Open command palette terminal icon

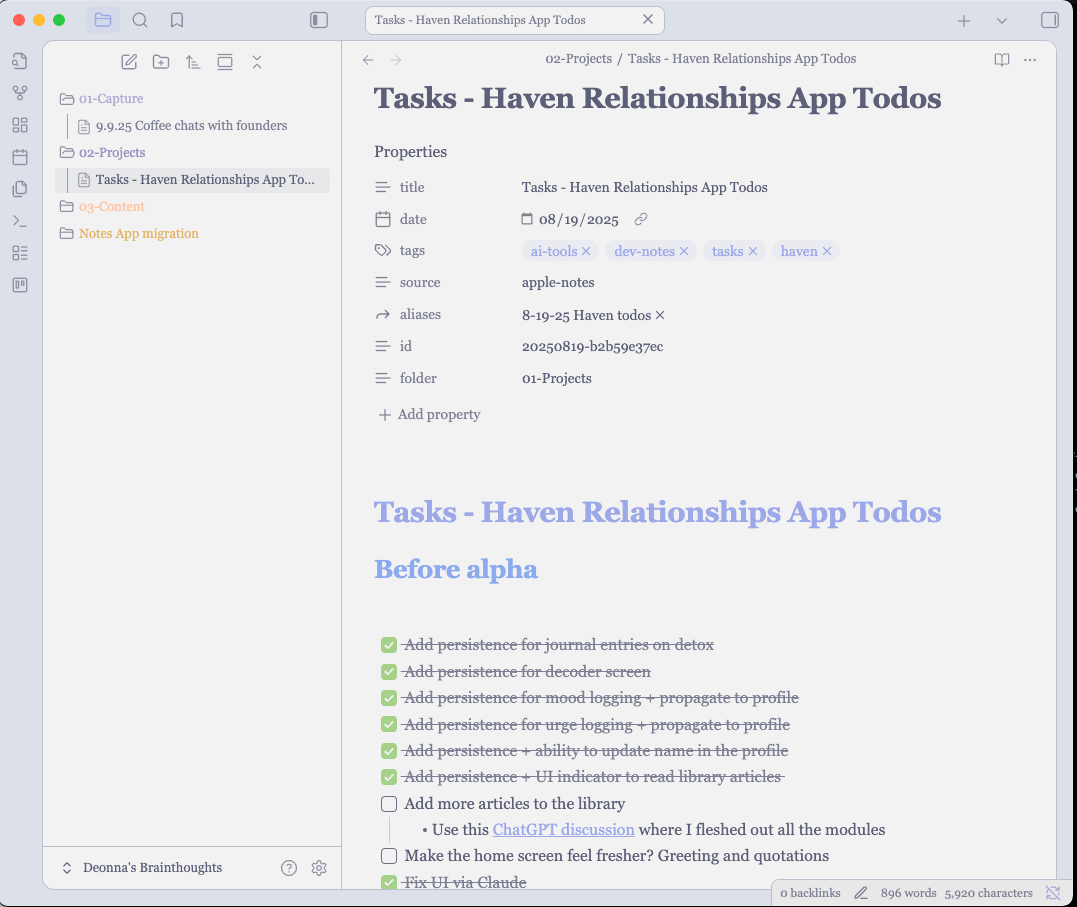(x=20, y=221)
